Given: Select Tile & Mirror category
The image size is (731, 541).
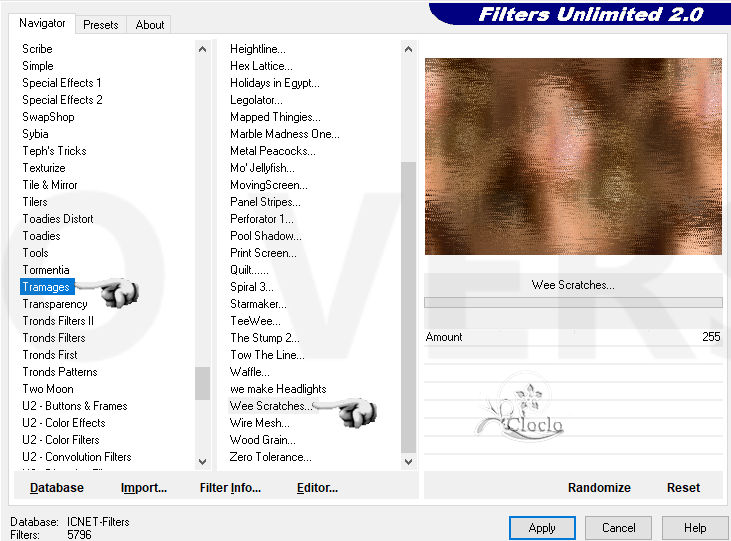Looking at the screenshot, I should tap(50, 185).
